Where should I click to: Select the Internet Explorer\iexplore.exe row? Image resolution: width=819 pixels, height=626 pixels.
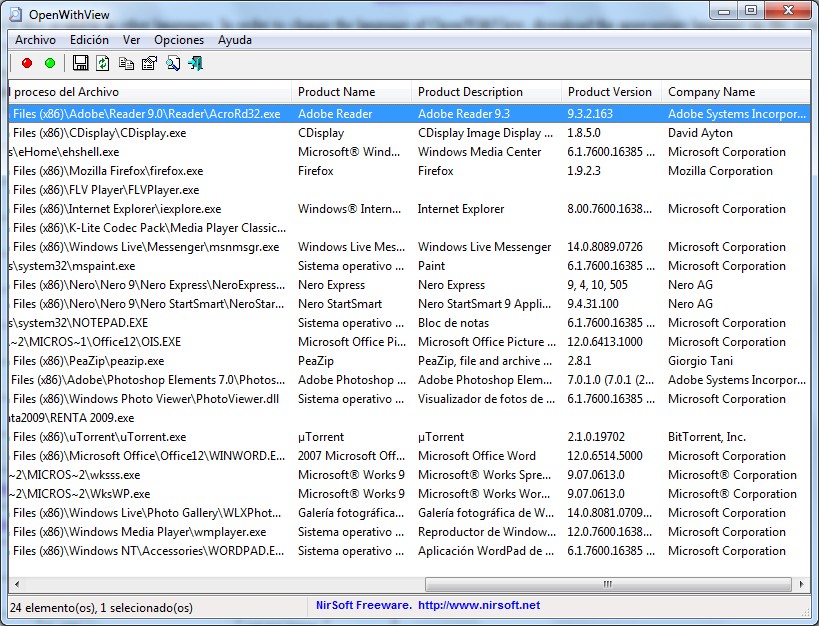(x=409, y=209)
